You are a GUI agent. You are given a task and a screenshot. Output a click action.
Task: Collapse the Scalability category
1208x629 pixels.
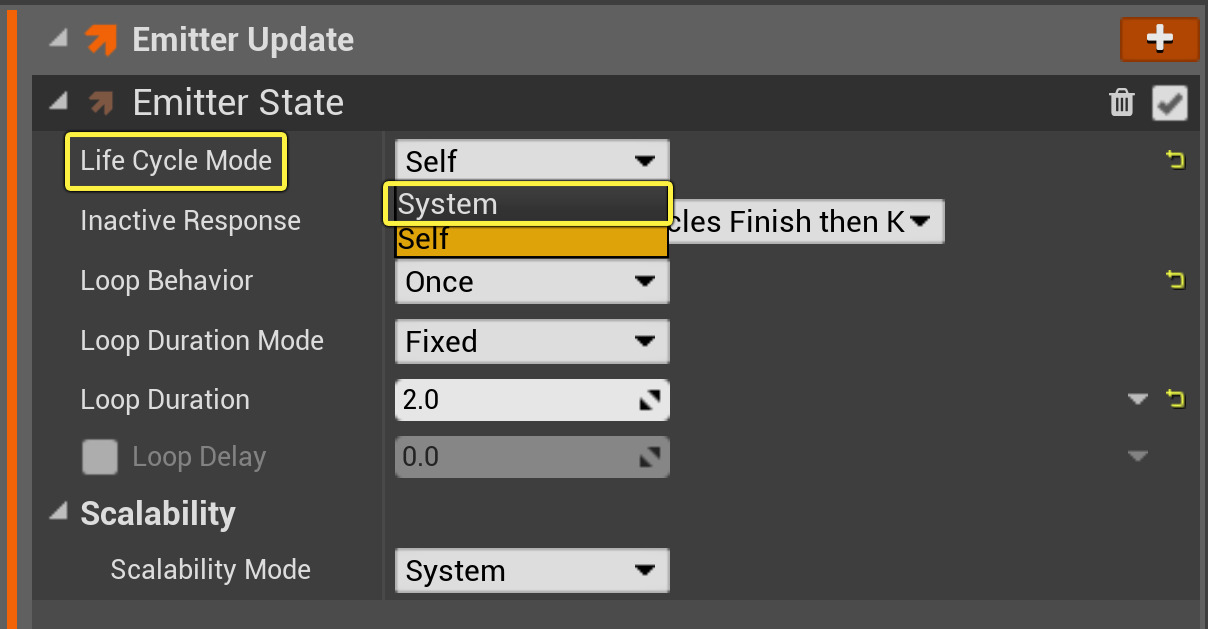[60, 513]
